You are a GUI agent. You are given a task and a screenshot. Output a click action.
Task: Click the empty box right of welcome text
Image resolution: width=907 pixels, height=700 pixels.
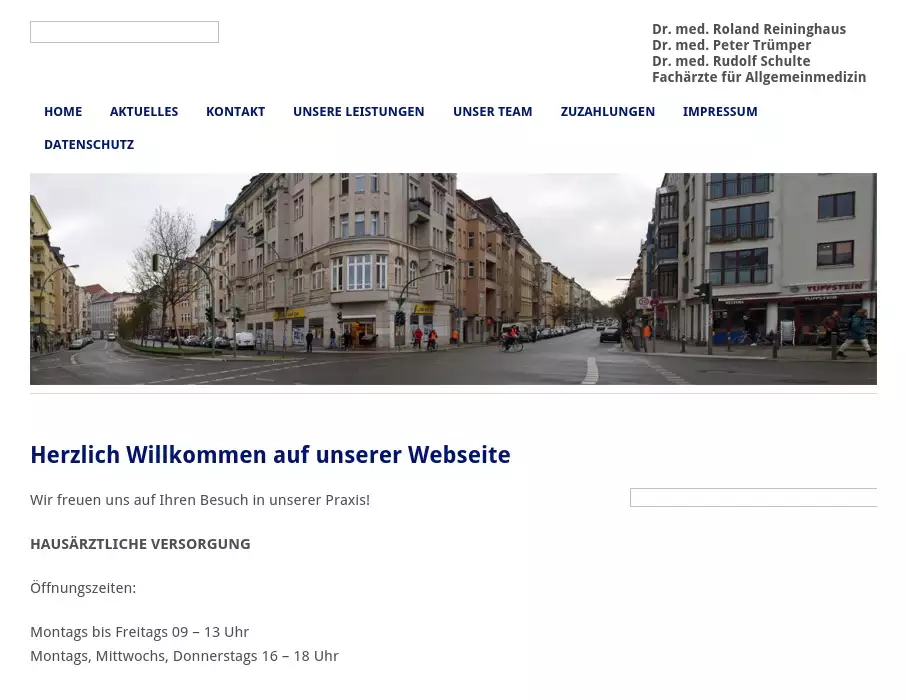coord(753,498)
